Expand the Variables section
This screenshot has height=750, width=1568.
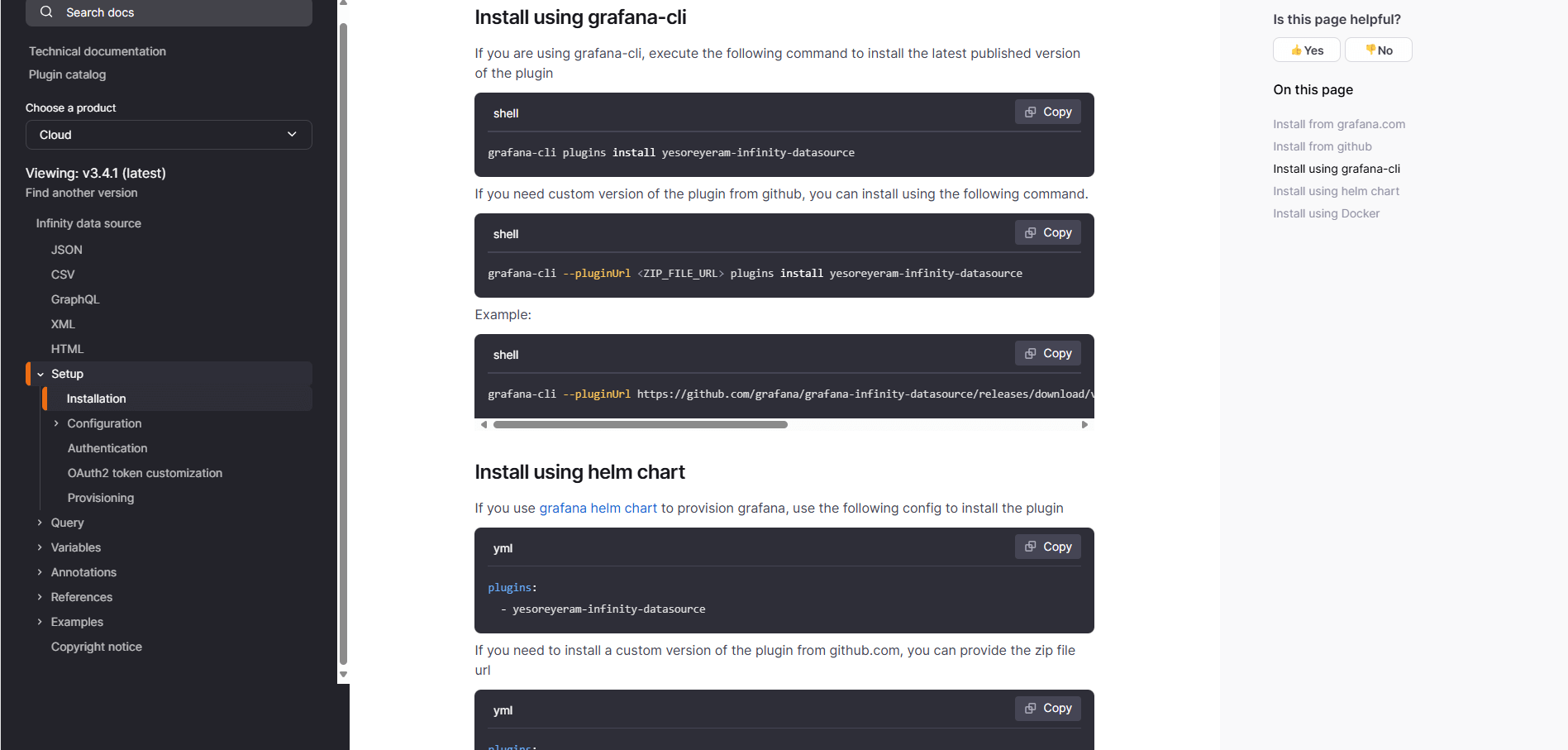click(40, 547)
